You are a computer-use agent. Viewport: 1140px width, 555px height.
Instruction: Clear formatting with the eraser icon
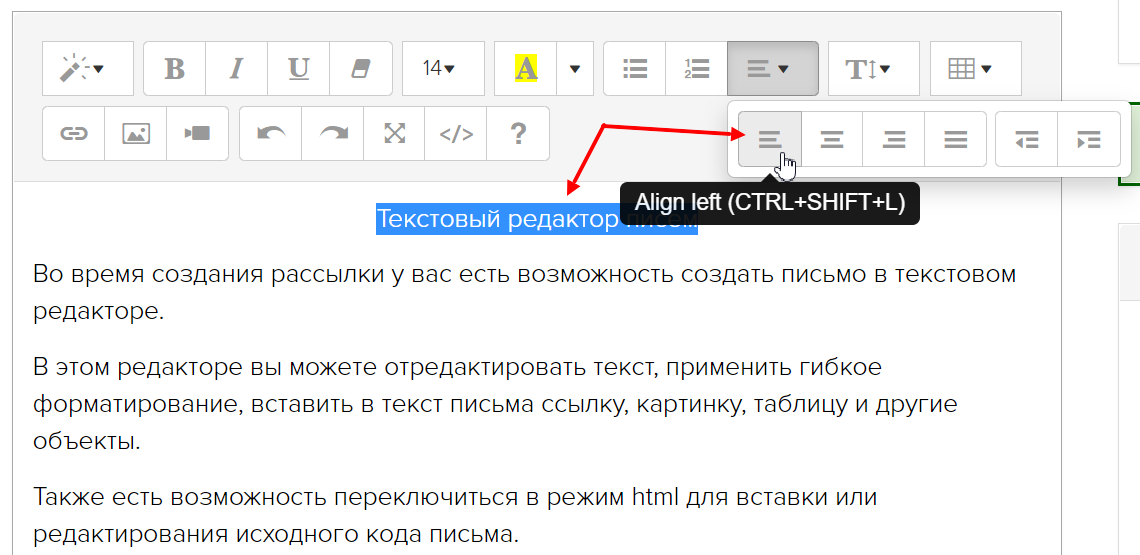point(360,69)
